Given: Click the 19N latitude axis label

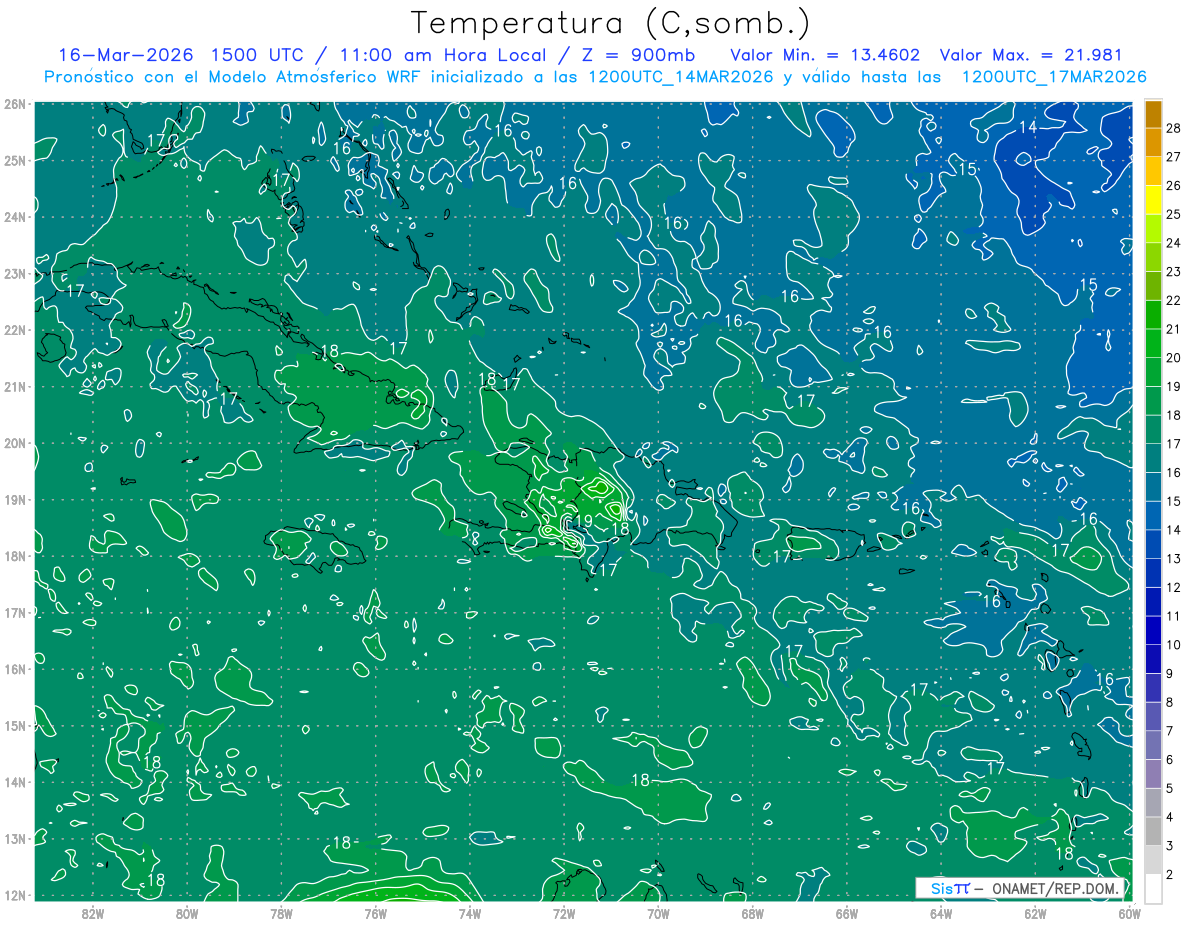Looking at the screenshot, I should tap(15, 499).
